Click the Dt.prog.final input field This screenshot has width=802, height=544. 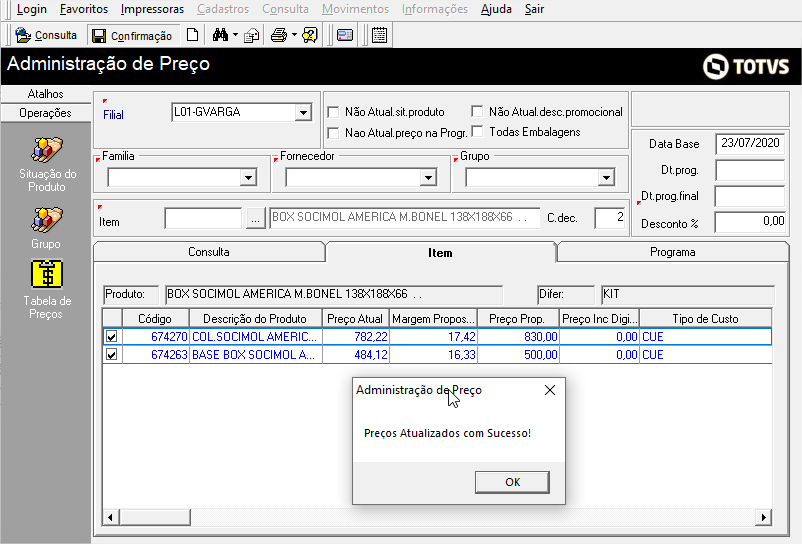click(x=750, y=196)
